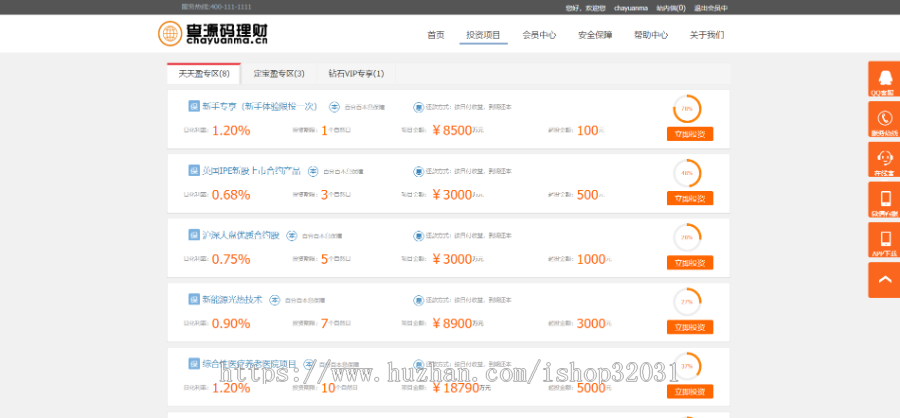This screenshot has height=418, width=900.
Task: Open 安全保障 navigation item
Action: (x=595, y=35)
